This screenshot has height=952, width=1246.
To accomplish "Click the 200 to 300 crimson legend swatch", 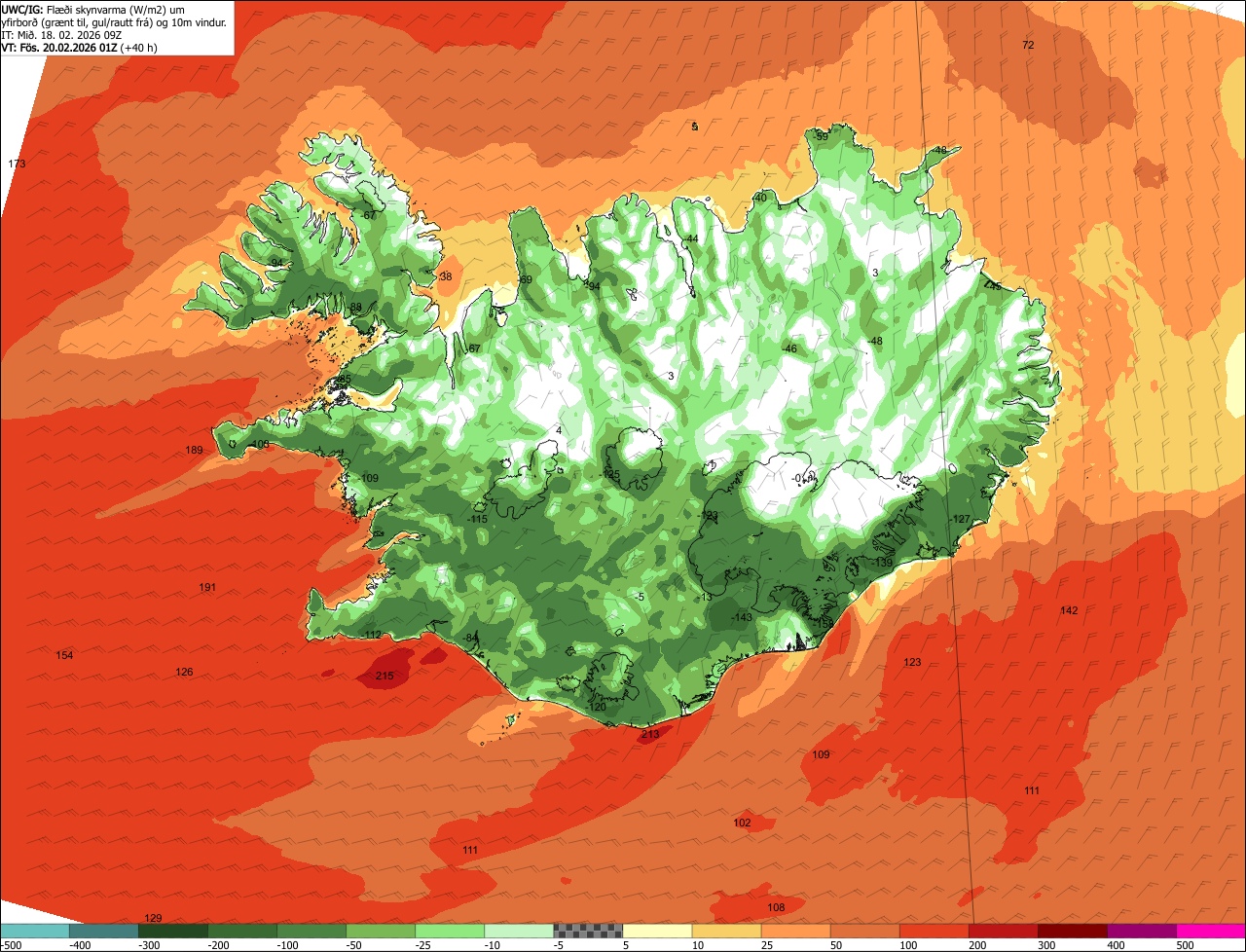I will point(1003,931).
